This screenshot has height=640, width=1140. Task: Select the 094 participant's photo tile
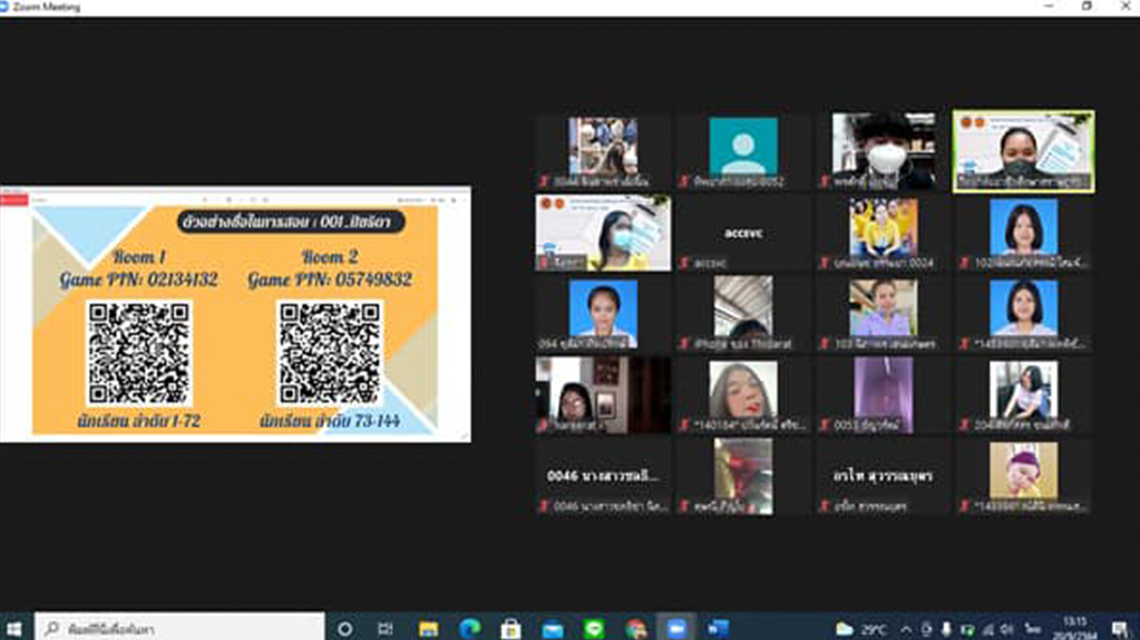(603, 314)
